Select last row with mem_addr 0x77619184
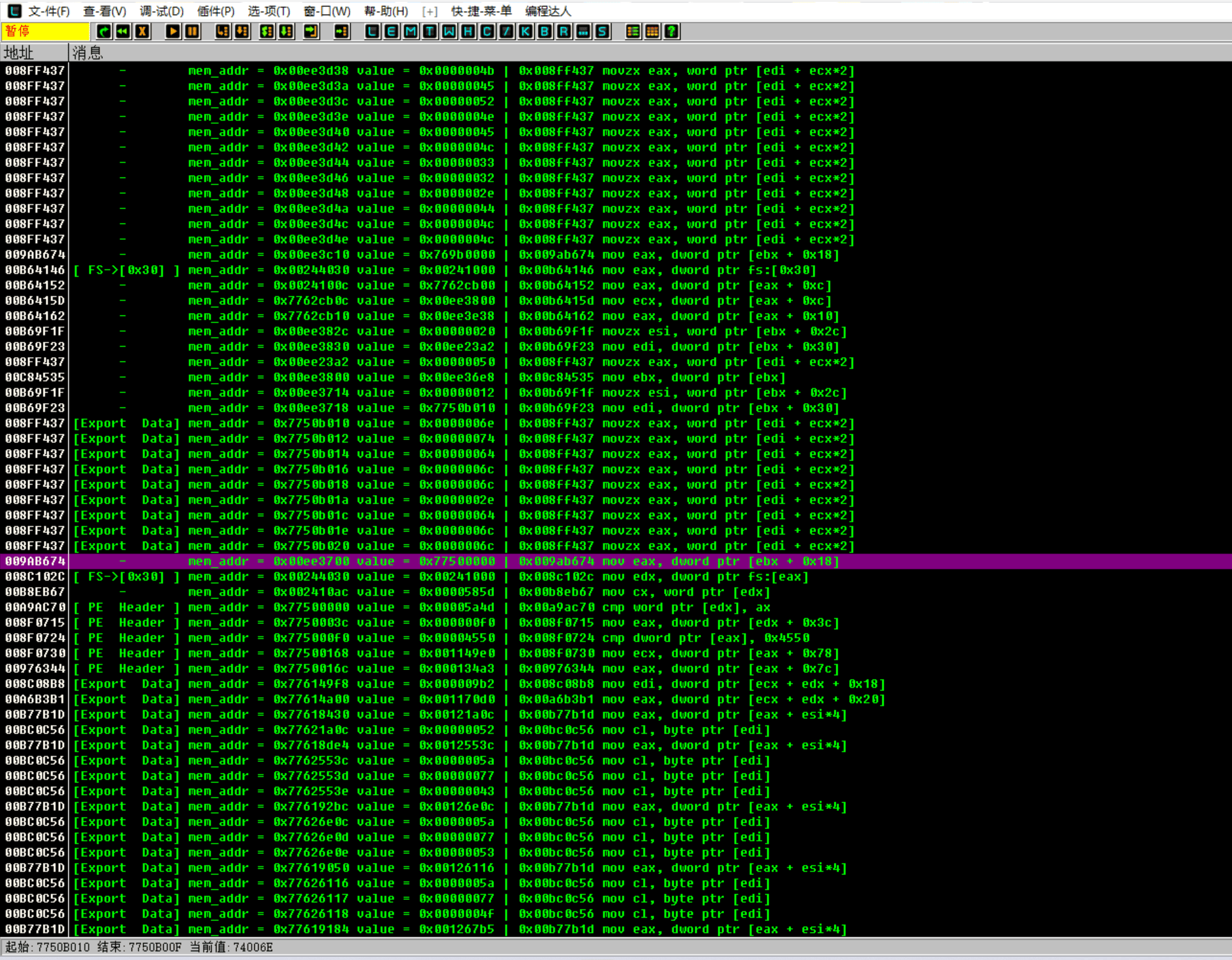This screenshot has height=960, width=1232. pos(616,929)
